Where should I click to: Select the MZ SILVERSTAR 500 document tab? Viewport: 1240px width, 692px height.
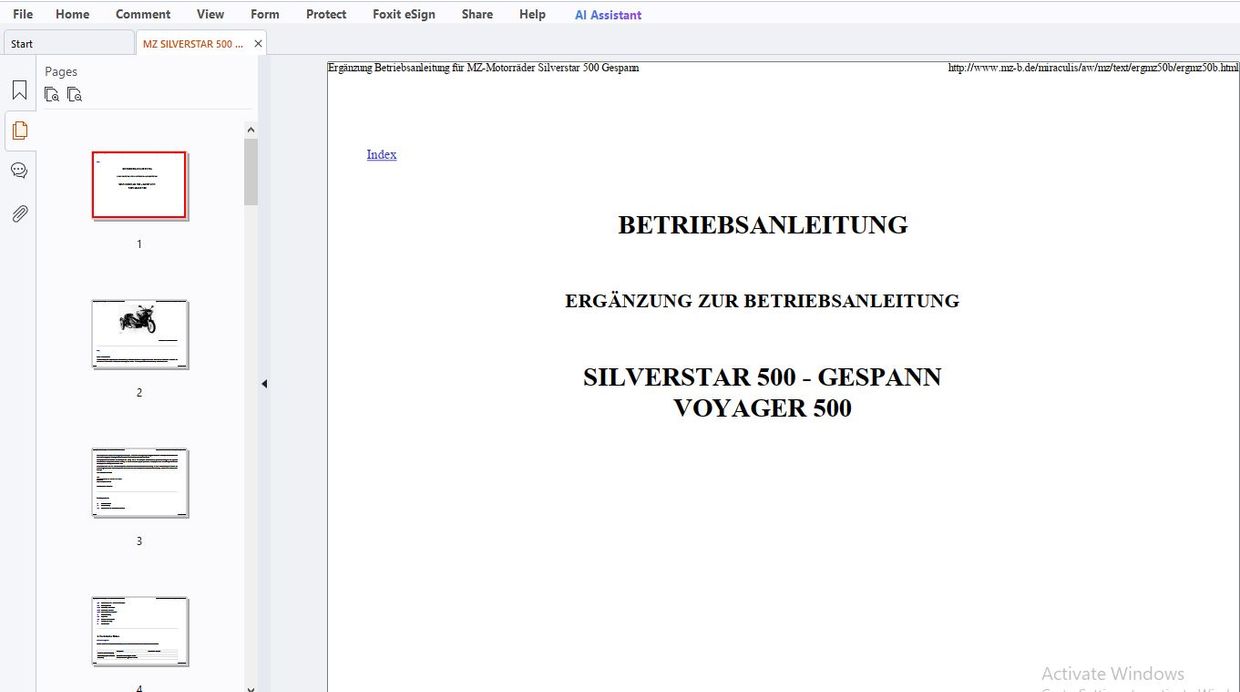(192, 43)
